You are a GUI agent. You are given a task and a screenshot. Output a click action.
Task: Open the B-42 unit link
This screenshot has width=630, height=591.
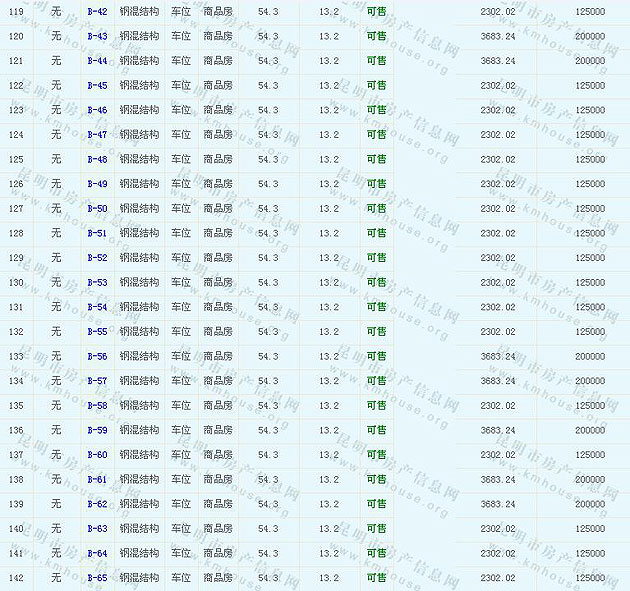97,11
